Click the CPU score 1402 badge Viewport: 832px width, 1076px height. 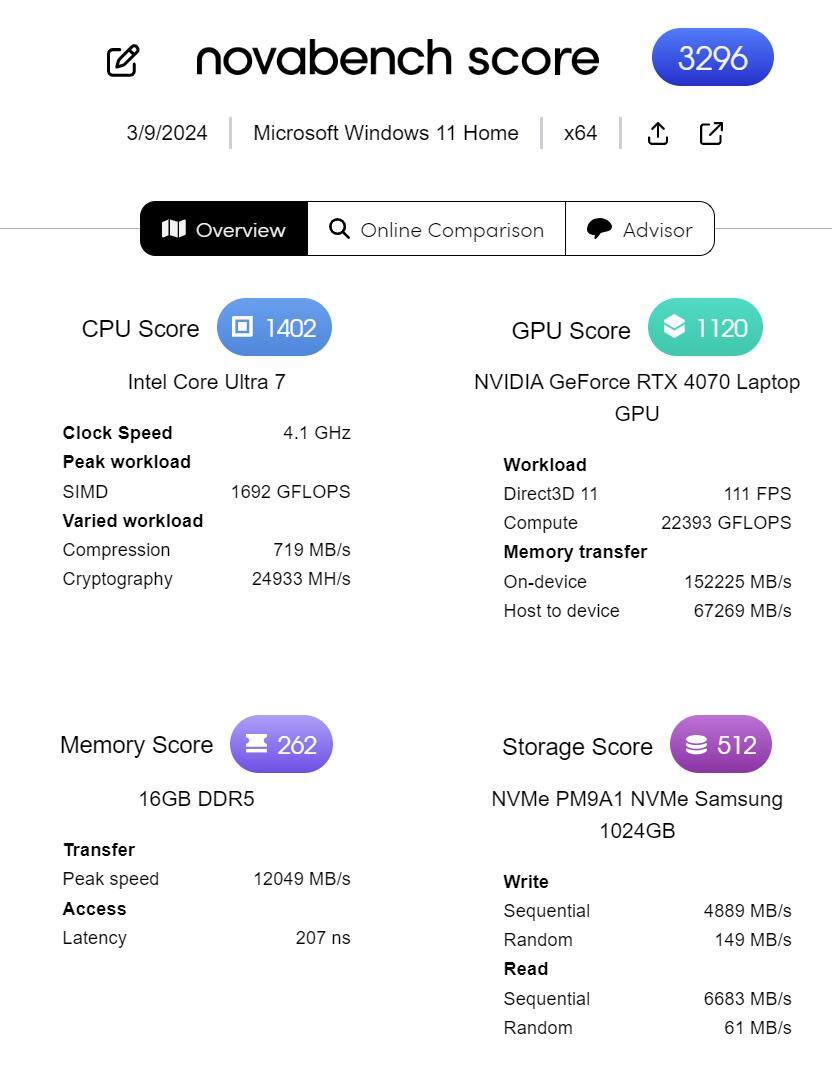click(x=274, y=327)
